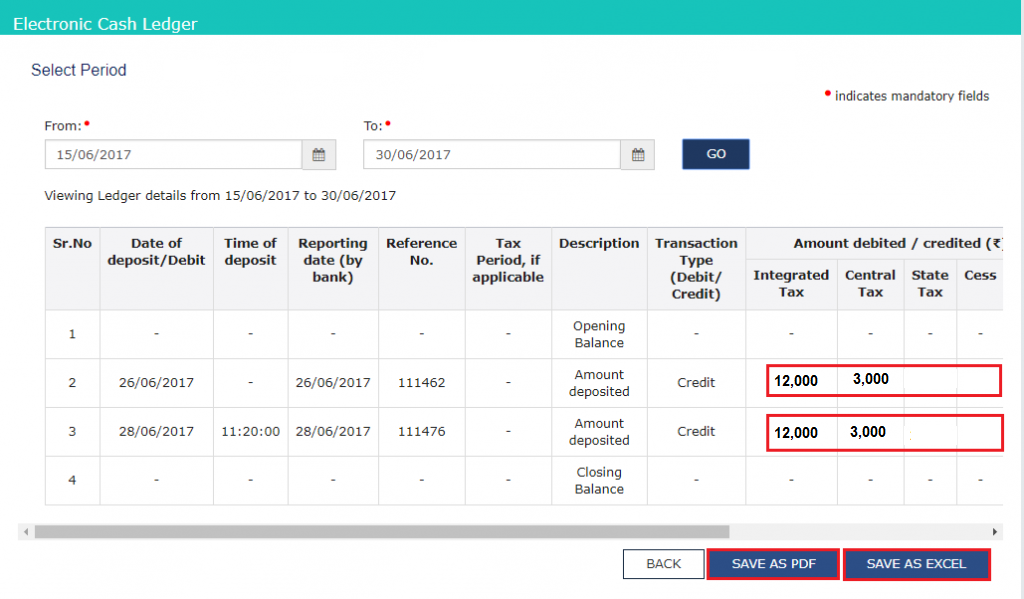Click the Transaction Type column header
The height and width of the screenshot is (599, 1024).
696,268
